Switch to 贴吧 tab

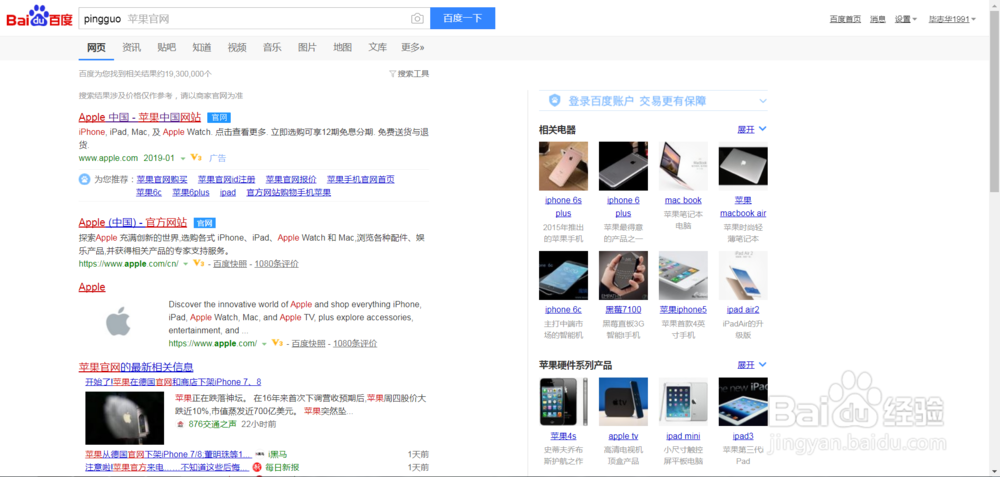pyautogui.click(x=166, y=47)
